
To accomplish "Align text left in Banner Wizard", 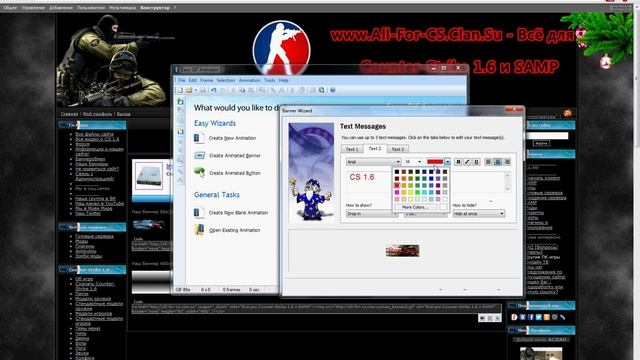I will (488, 162).
